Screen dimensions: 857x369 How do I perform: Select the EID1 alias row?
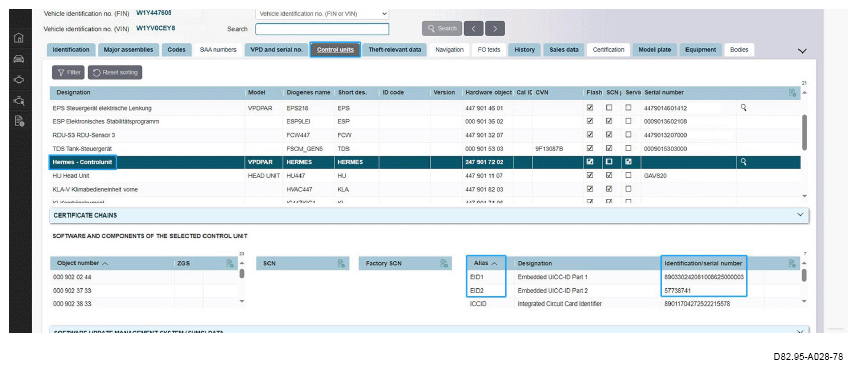634,277
